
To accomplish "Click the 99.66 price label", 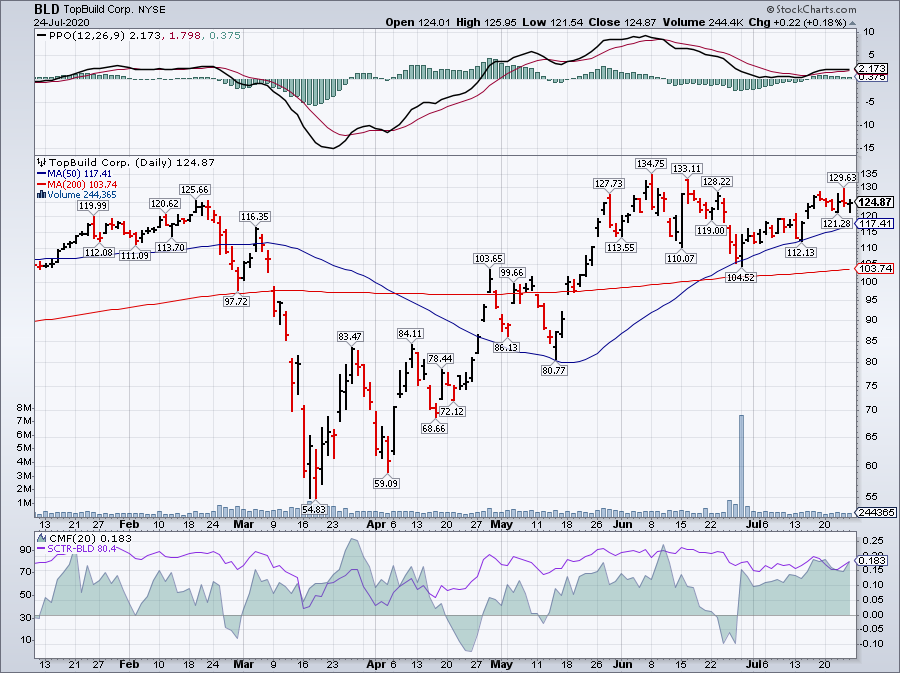I will (511, 273).
